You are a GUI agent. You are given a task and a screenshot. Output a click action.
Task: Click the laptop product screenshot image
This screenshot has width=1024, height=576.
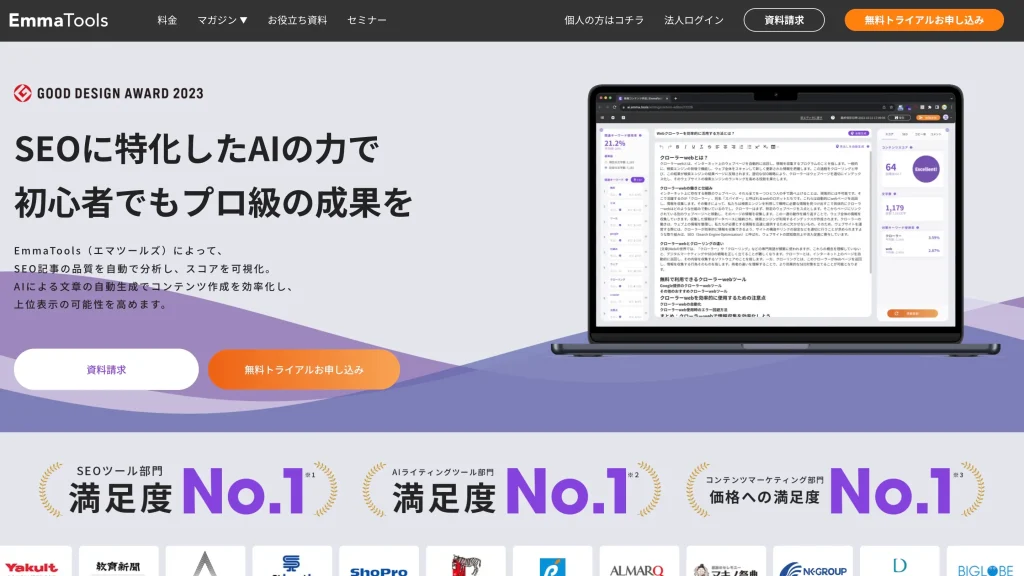pos(775,220)
